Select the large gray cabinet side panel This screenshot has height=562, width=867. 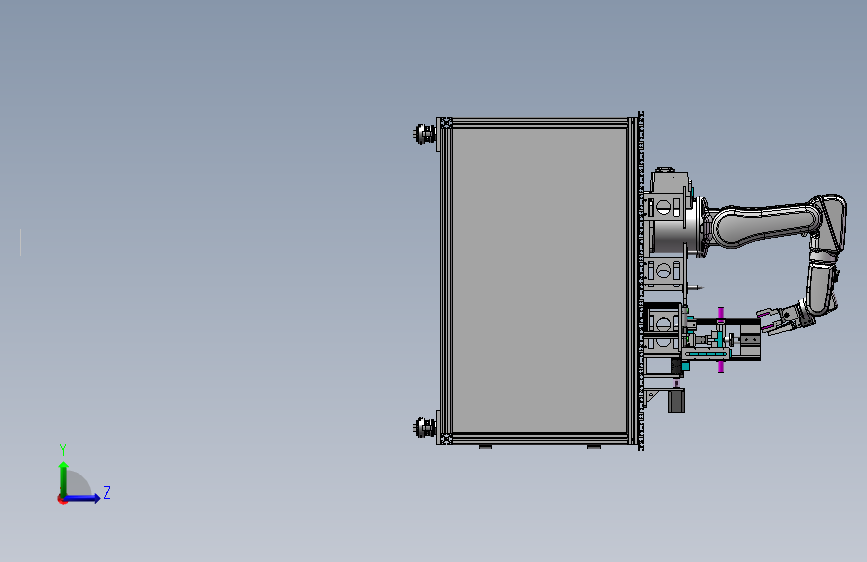539,280
